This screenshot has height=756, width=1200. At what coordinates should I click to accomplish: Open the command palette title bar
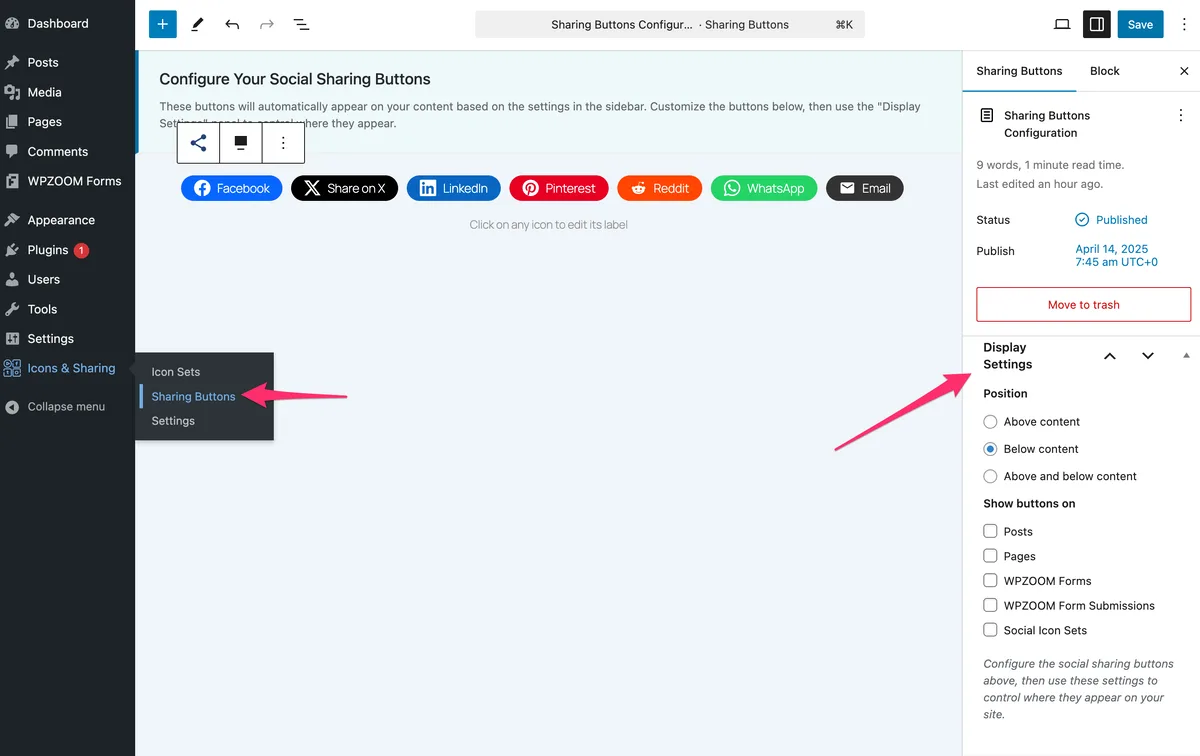670,24
